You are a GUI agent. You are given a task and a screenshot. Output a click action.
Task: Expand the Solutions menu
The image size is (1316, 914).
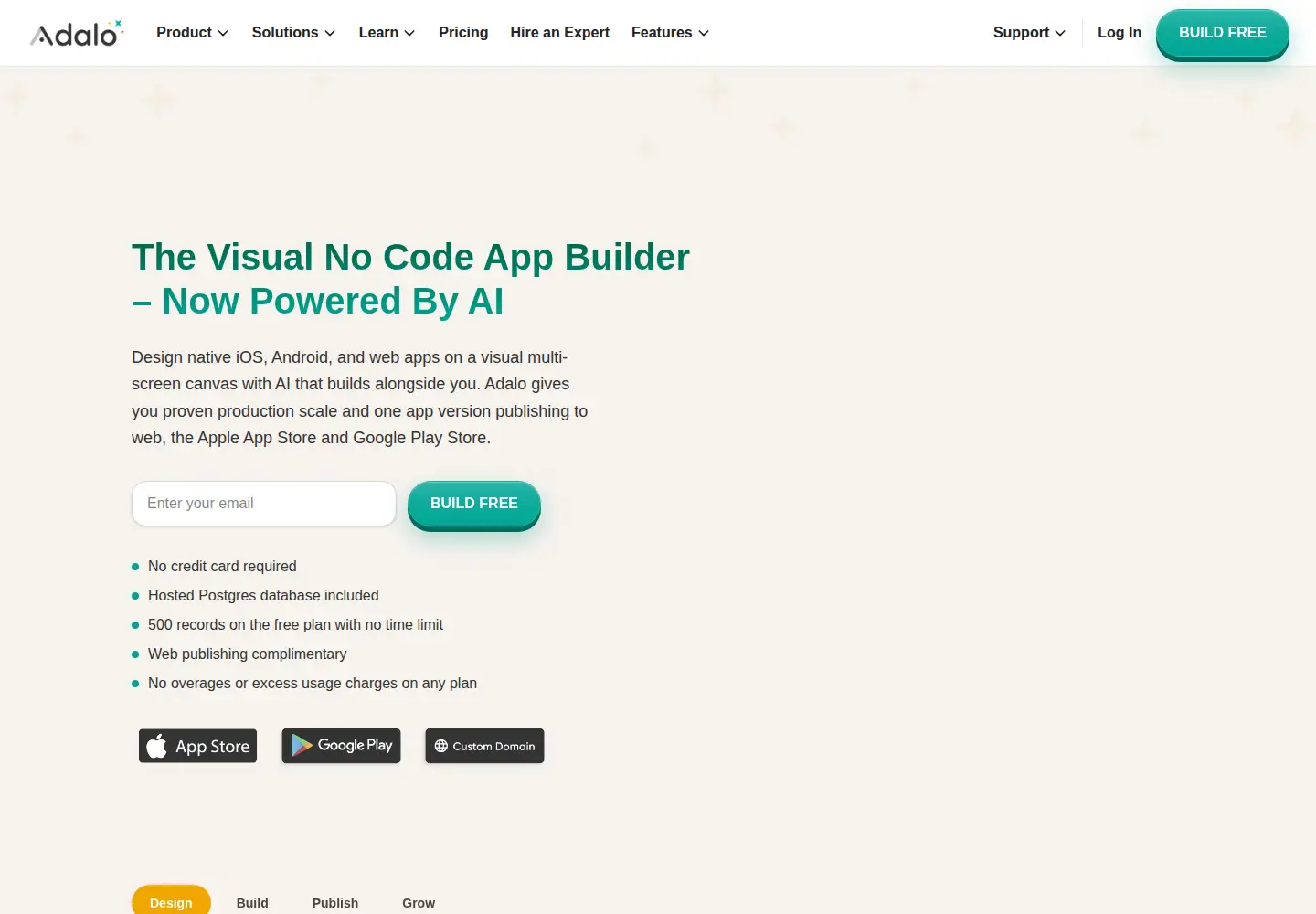click(x=293, y=33)
